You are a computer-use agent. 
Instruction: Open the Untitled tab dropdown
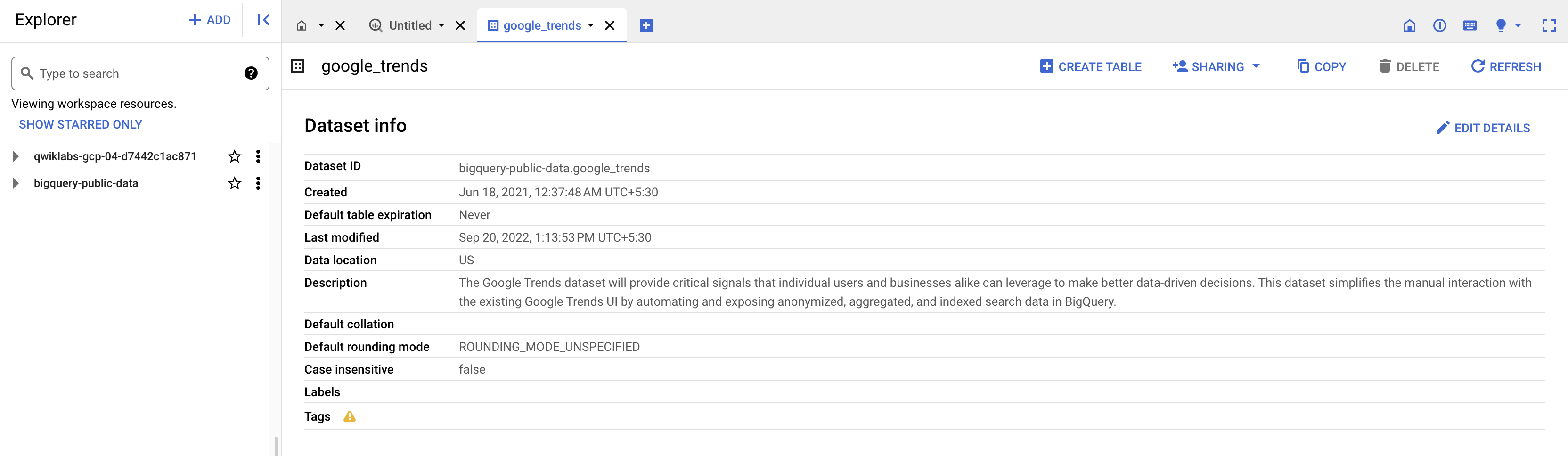tap(441, 25)
